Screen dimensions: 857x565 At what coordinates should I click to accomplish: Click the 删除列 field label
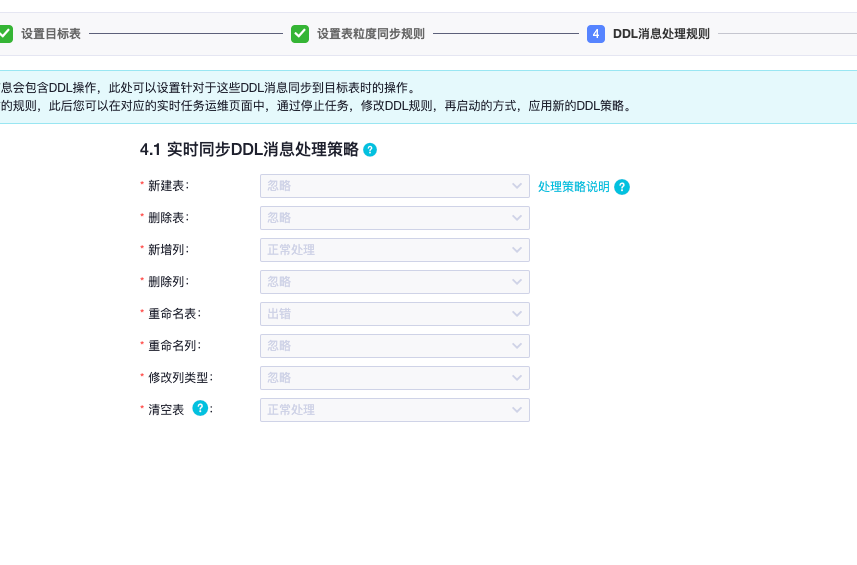point(168,282)
